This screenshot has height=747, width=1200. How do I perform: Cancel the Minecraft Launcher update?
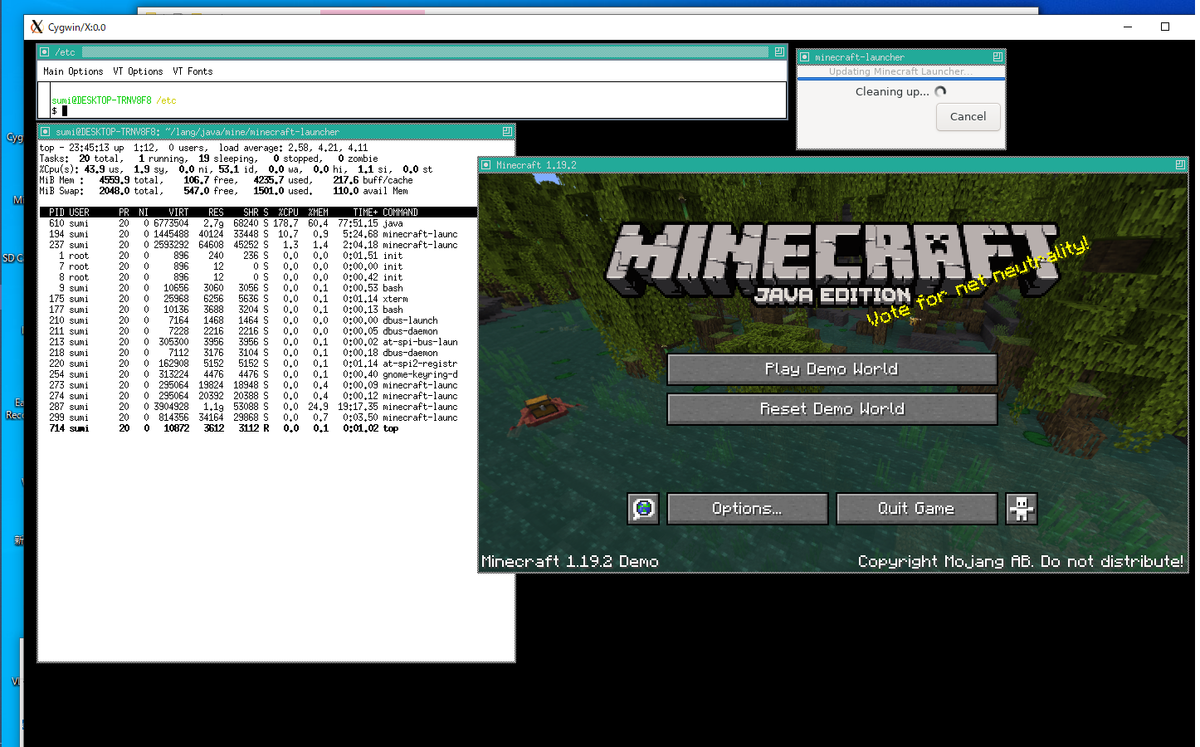coord(968,117)
